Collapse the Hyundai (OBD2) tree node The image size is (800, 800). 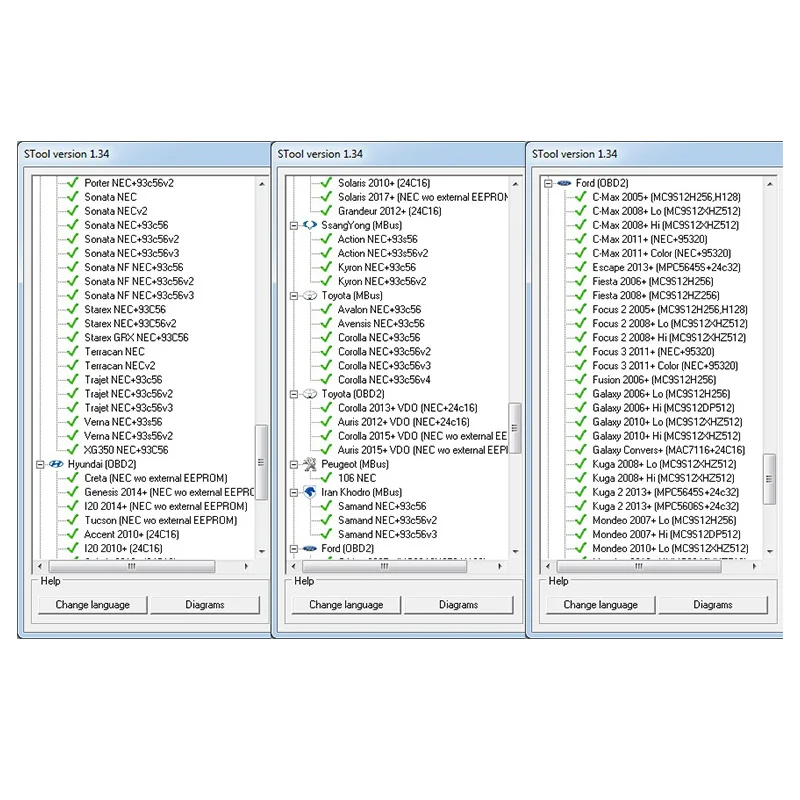point(40,464)
